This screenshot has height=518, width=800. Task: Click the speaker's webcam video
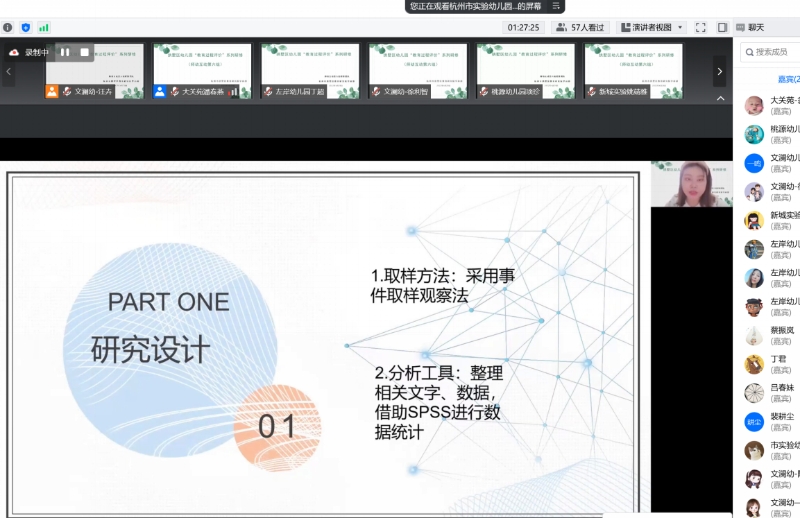[x=691, y=184]
